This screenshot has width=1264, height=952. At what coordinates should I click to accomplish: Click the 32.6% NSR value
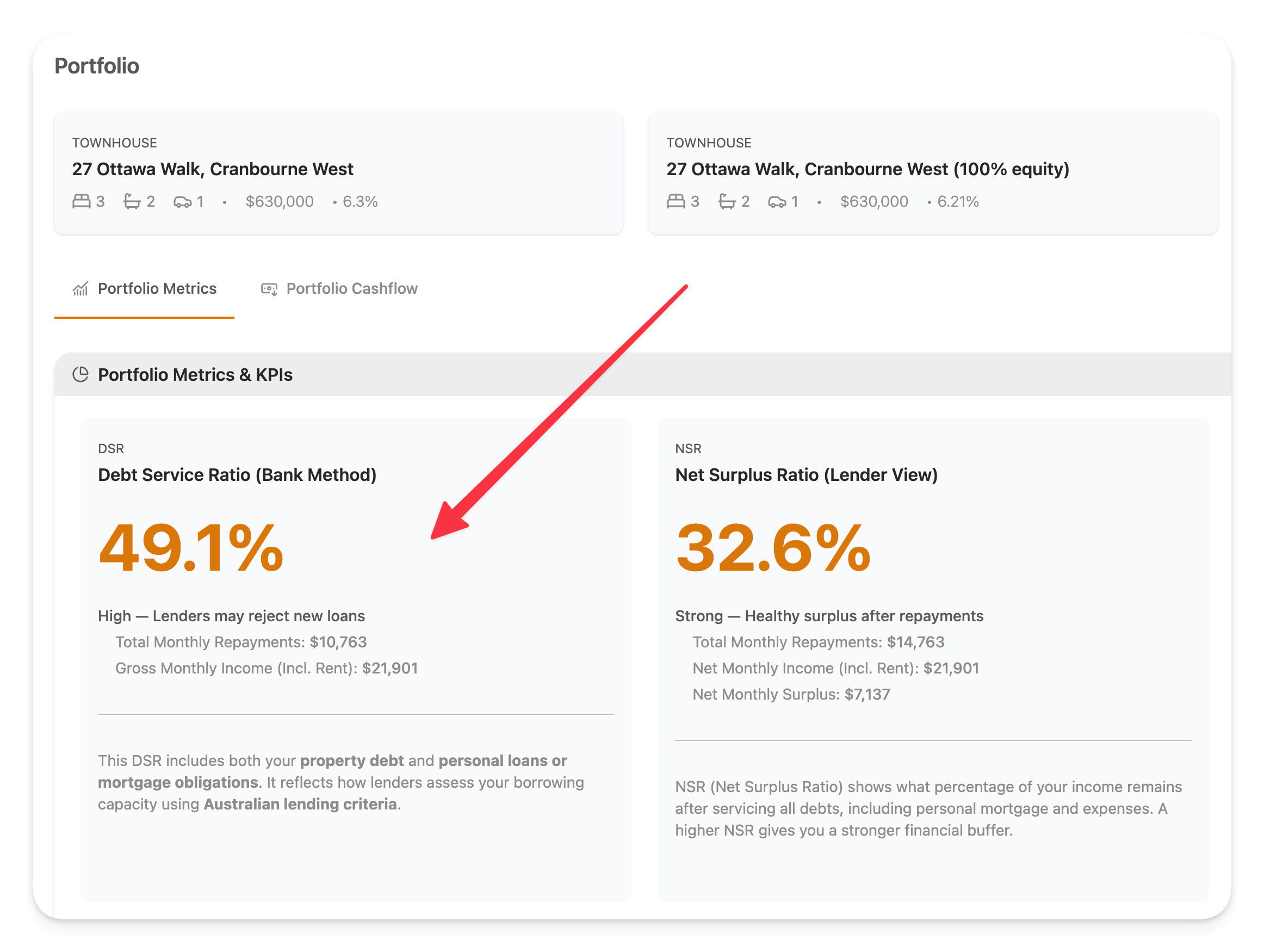click(773, 548)
